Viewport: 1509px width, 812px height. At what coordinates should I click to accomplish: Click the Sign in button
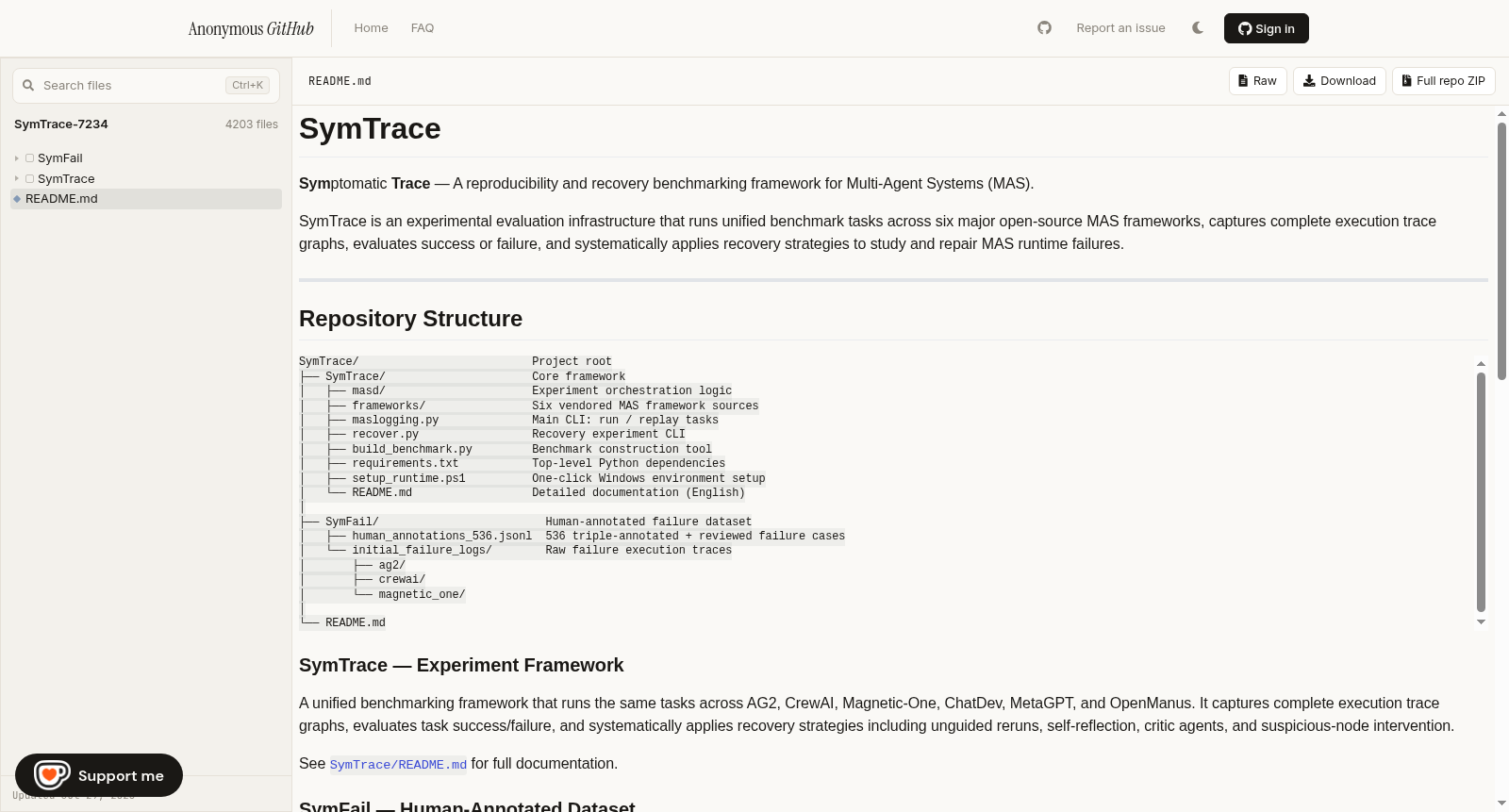click(1267, 28)
